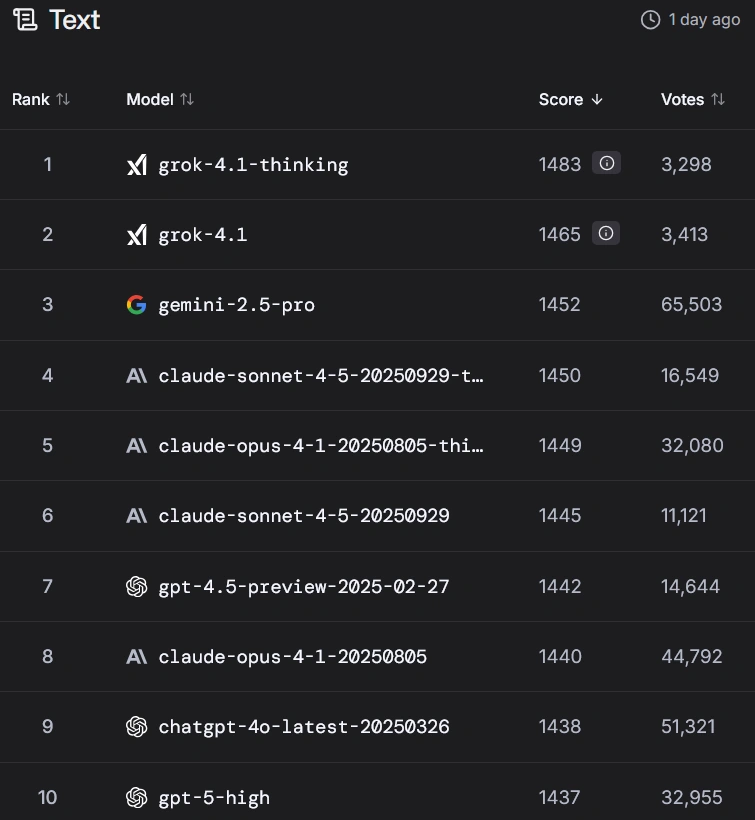
Task: Open the gemini-2.5-pro model entry
Action: coord(236,305)
